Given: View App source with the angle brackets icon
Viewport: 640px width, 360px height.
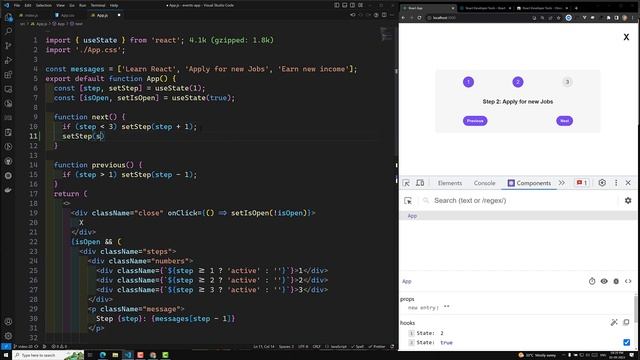Looking at the screenshot, I should (x=628, y=281).
